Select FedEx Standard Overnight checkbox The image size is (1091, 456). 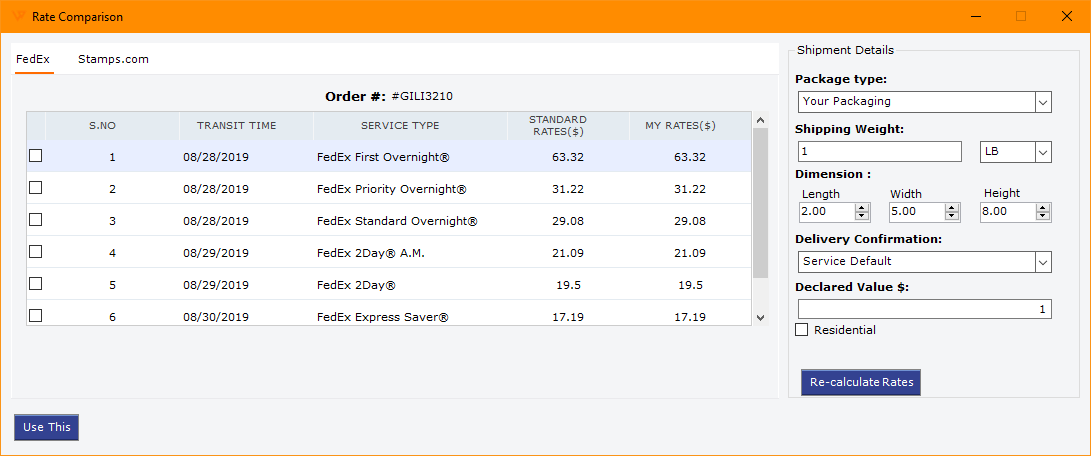(x=35, y=219)
